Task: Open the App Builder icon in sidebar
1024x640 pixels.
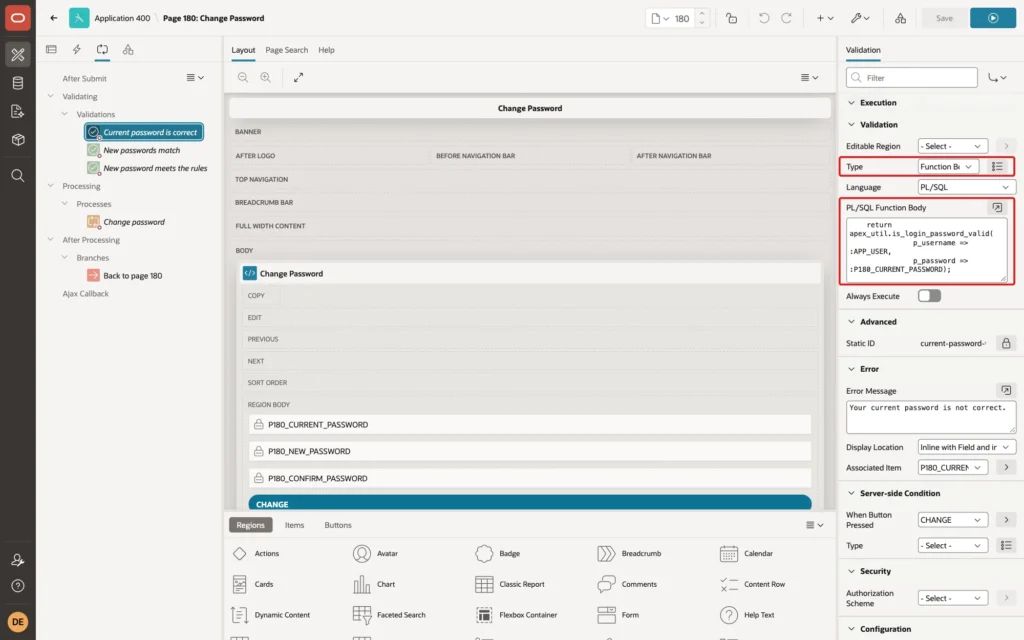Action: point(18,55)
